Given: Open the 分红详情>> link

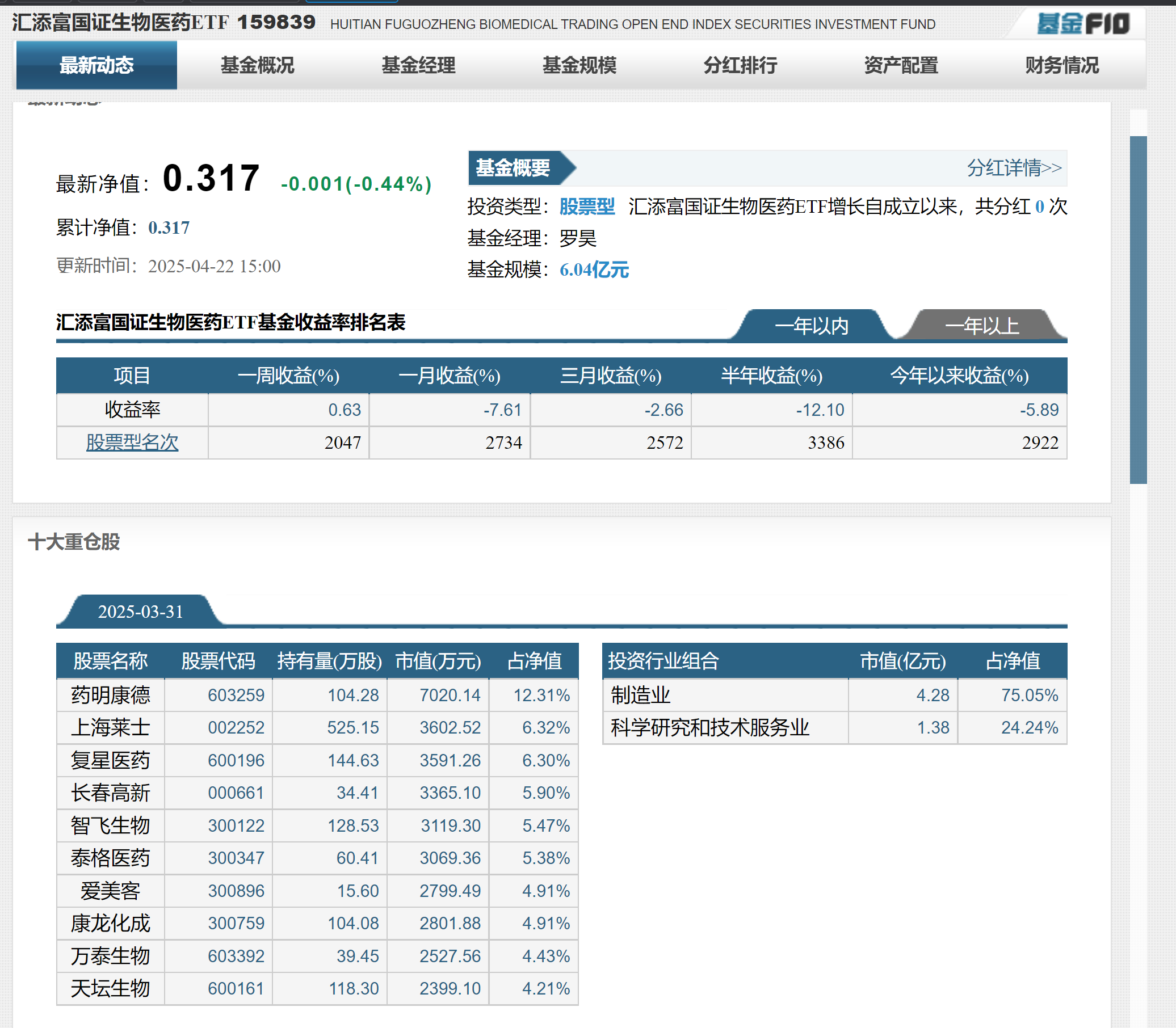Looking at the screenshot, I should [x=1014, y=168].
